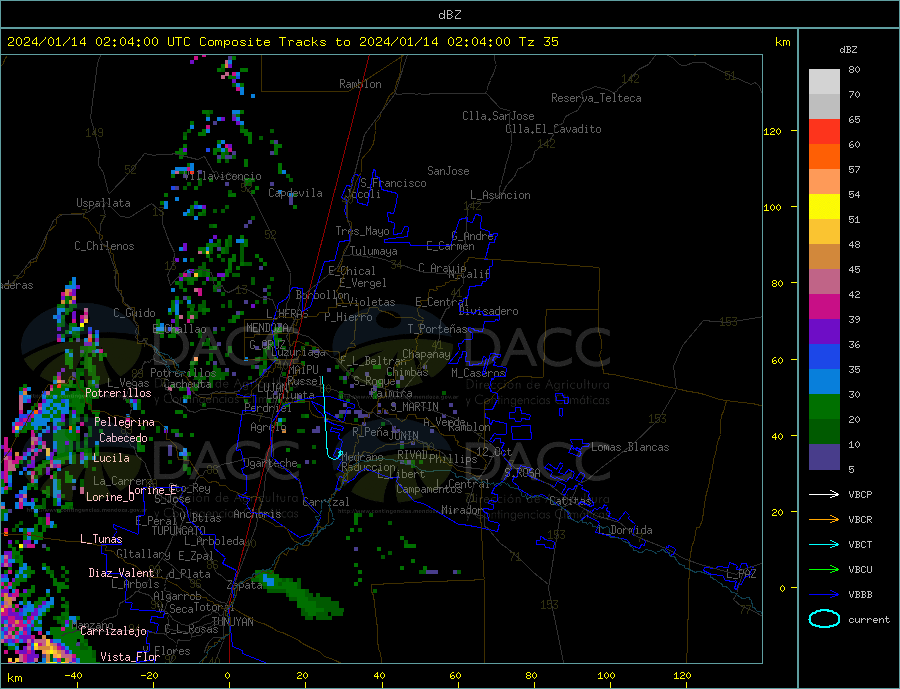
Task: Click the TUPUNGATO map label
Action: (179, 531)
